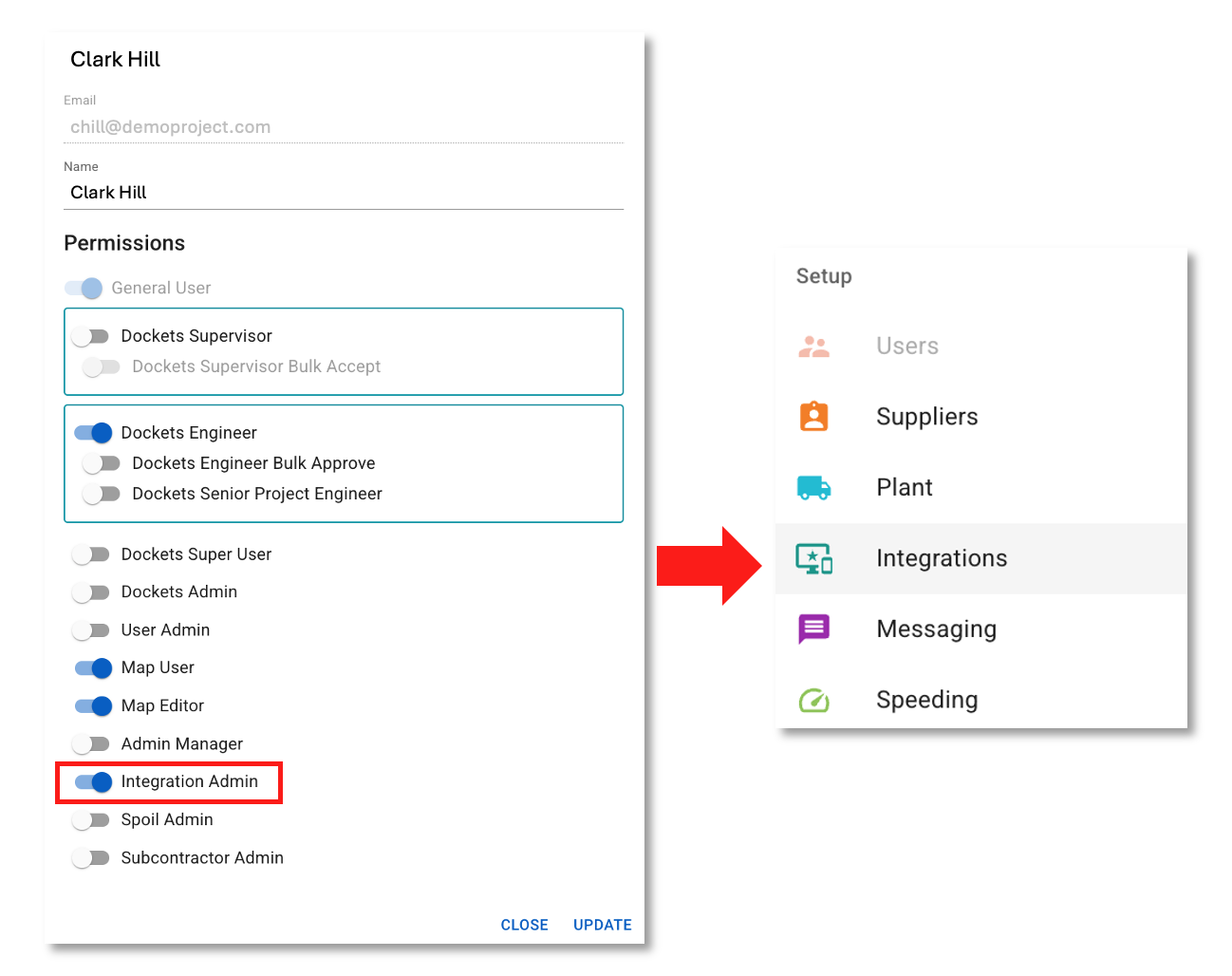Enable the Dockets Supervisor toggle
The image size is (1232, 976).
pyautogui.click(x=91, y=336)
